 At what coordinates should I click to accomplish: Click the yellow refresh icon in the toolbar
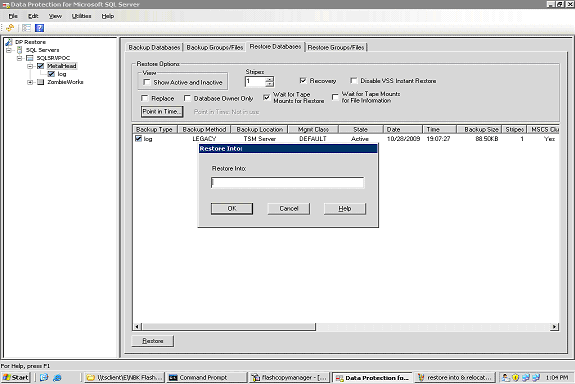10,28
